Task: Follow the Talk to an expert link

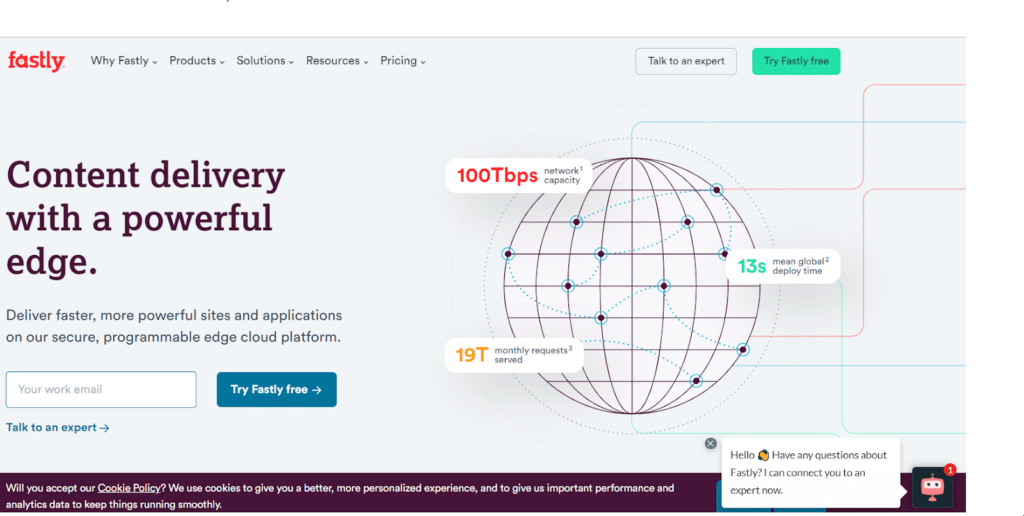Action: tap(57, 428)
